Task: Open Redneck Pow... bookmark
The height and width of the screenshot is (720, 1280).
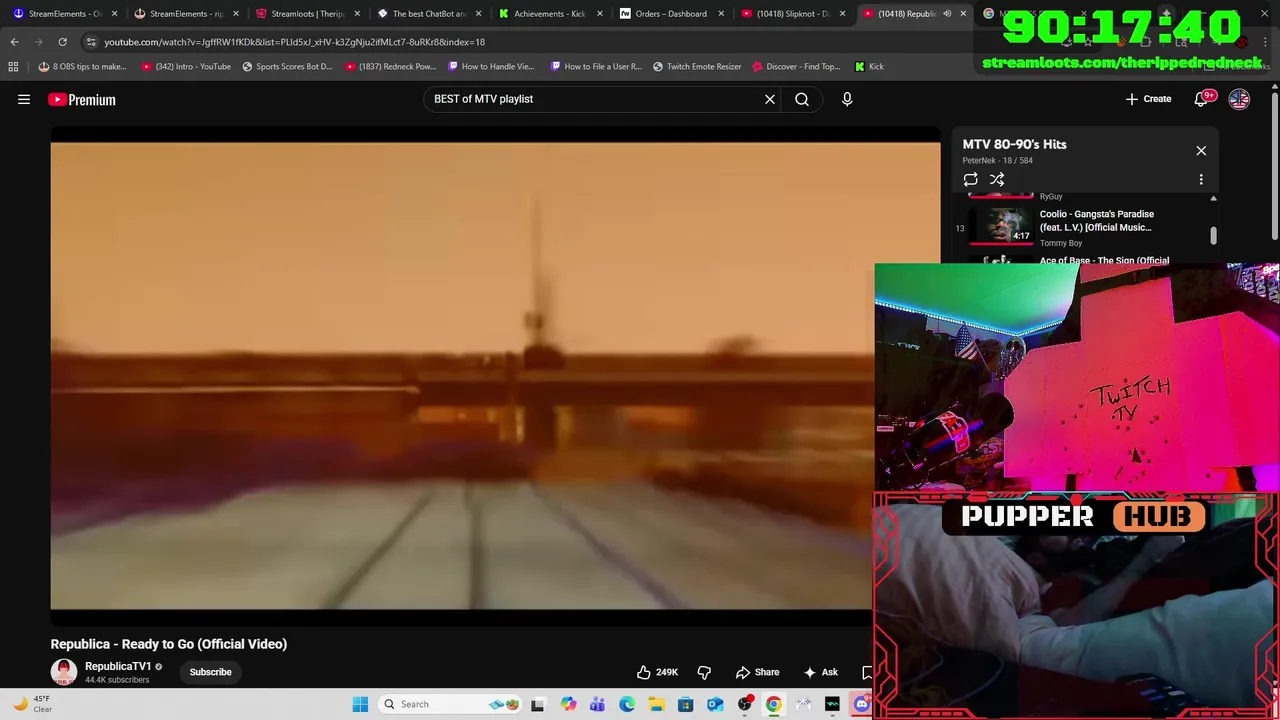Action: 390,66
